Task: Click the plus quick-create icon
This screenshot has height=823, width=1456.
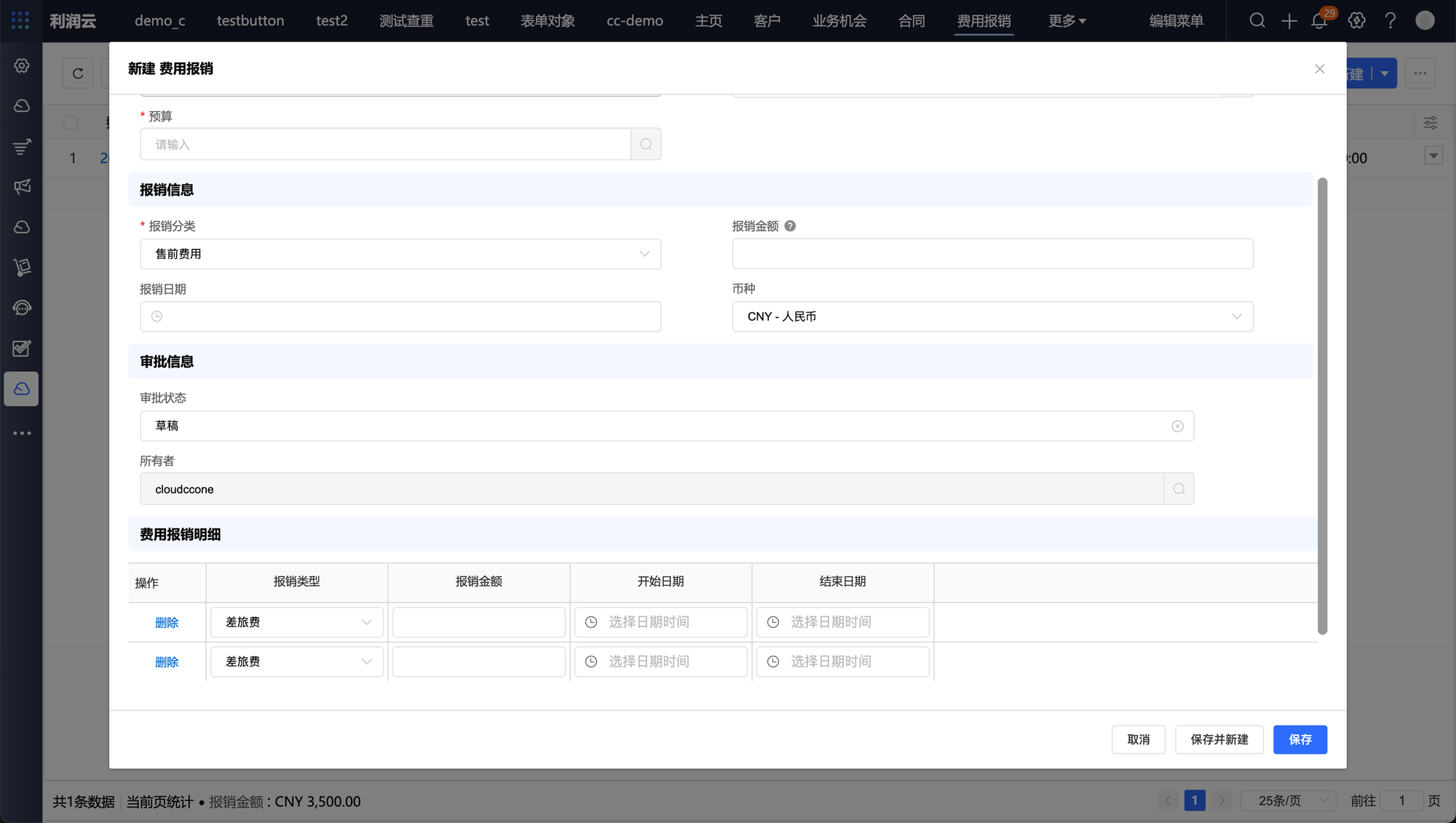Action: click(x=1289, y=21)
